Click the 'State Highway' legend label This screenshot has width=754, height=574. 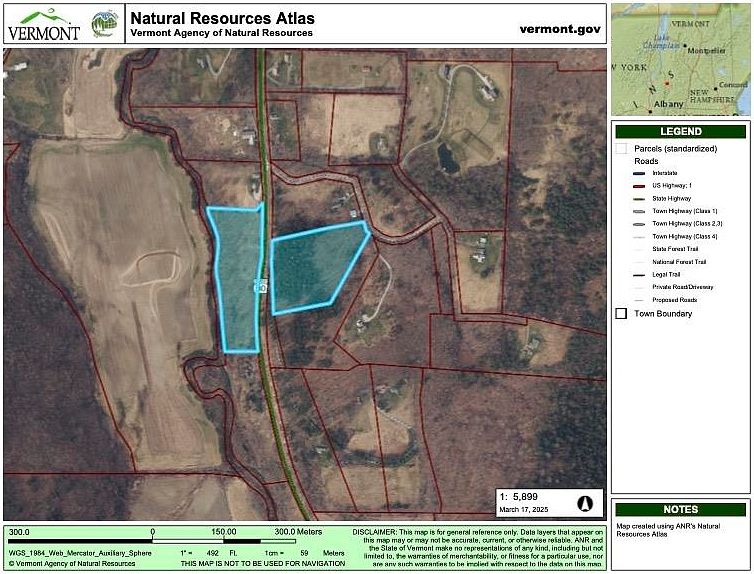[x=671, y=199]
